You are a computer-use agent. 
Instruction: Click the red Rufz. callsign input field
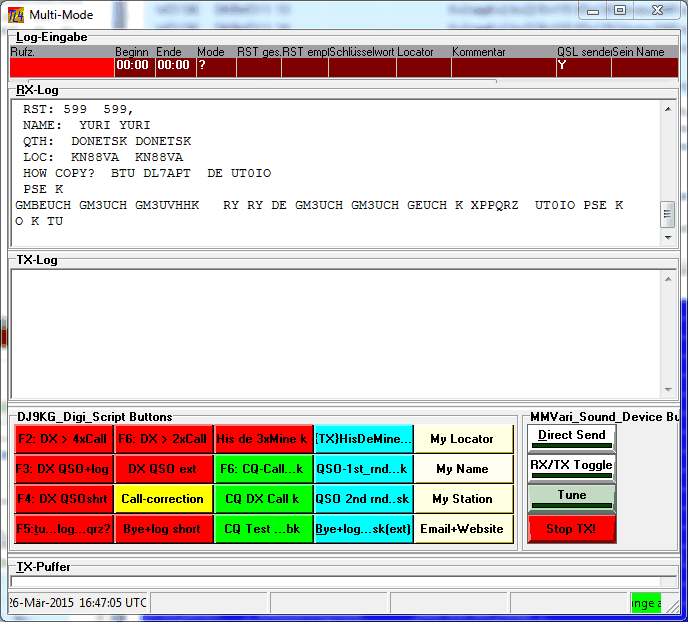pos(62,68)
